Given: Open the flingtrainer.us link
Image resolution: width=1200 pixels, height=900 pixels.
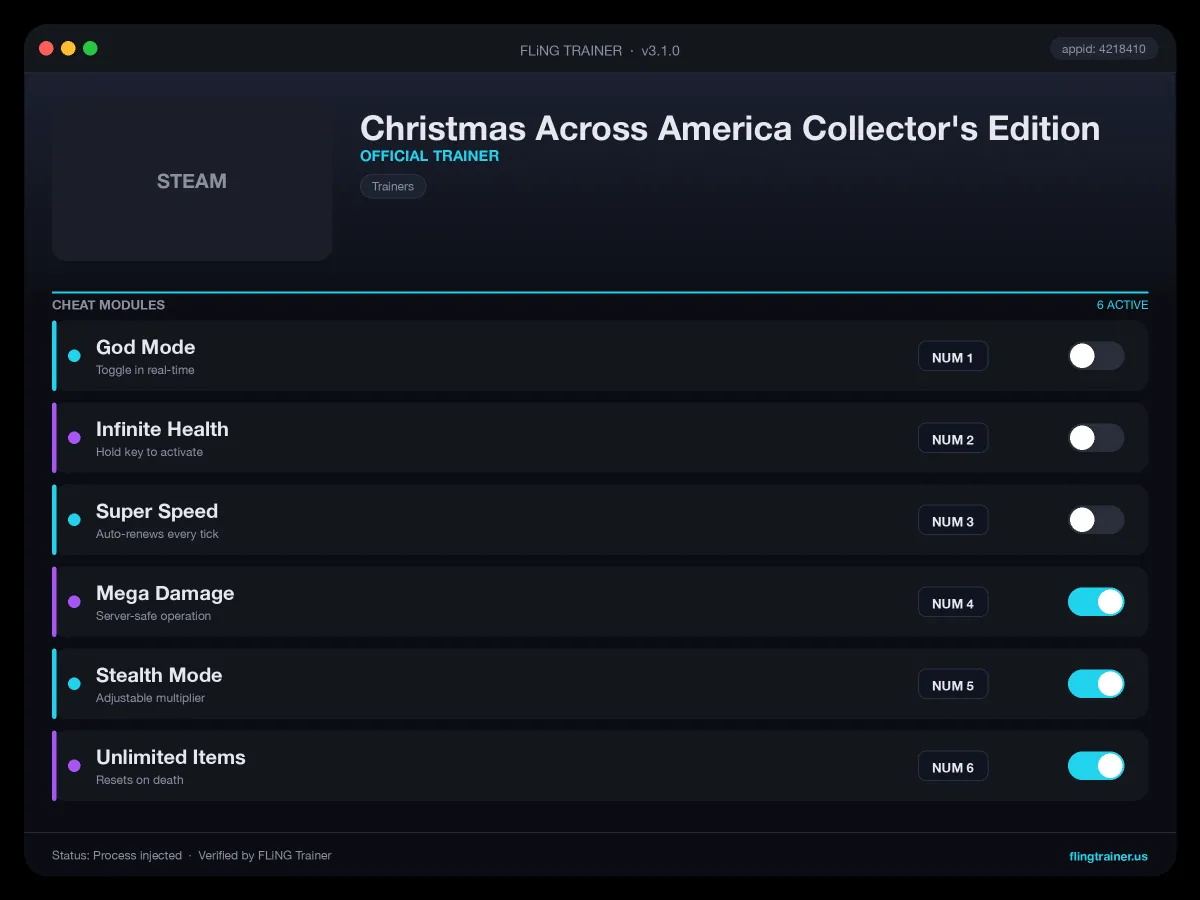Looking at the screenshot, I should 1108,856.
